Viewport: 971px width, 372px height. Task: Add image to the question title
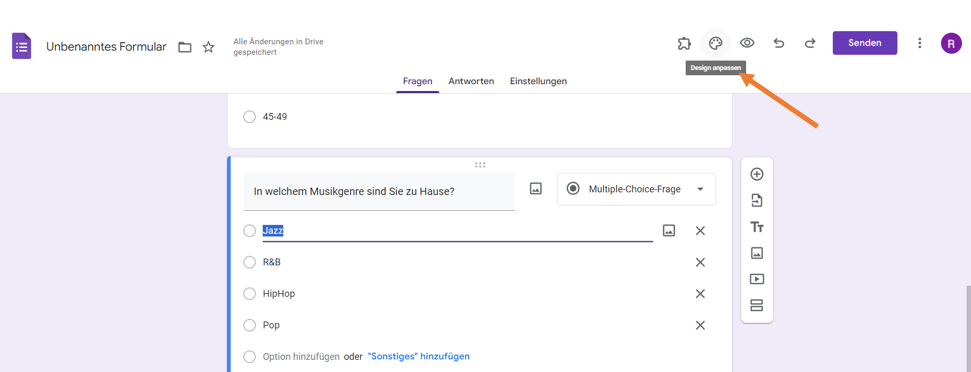coord(536,189)
